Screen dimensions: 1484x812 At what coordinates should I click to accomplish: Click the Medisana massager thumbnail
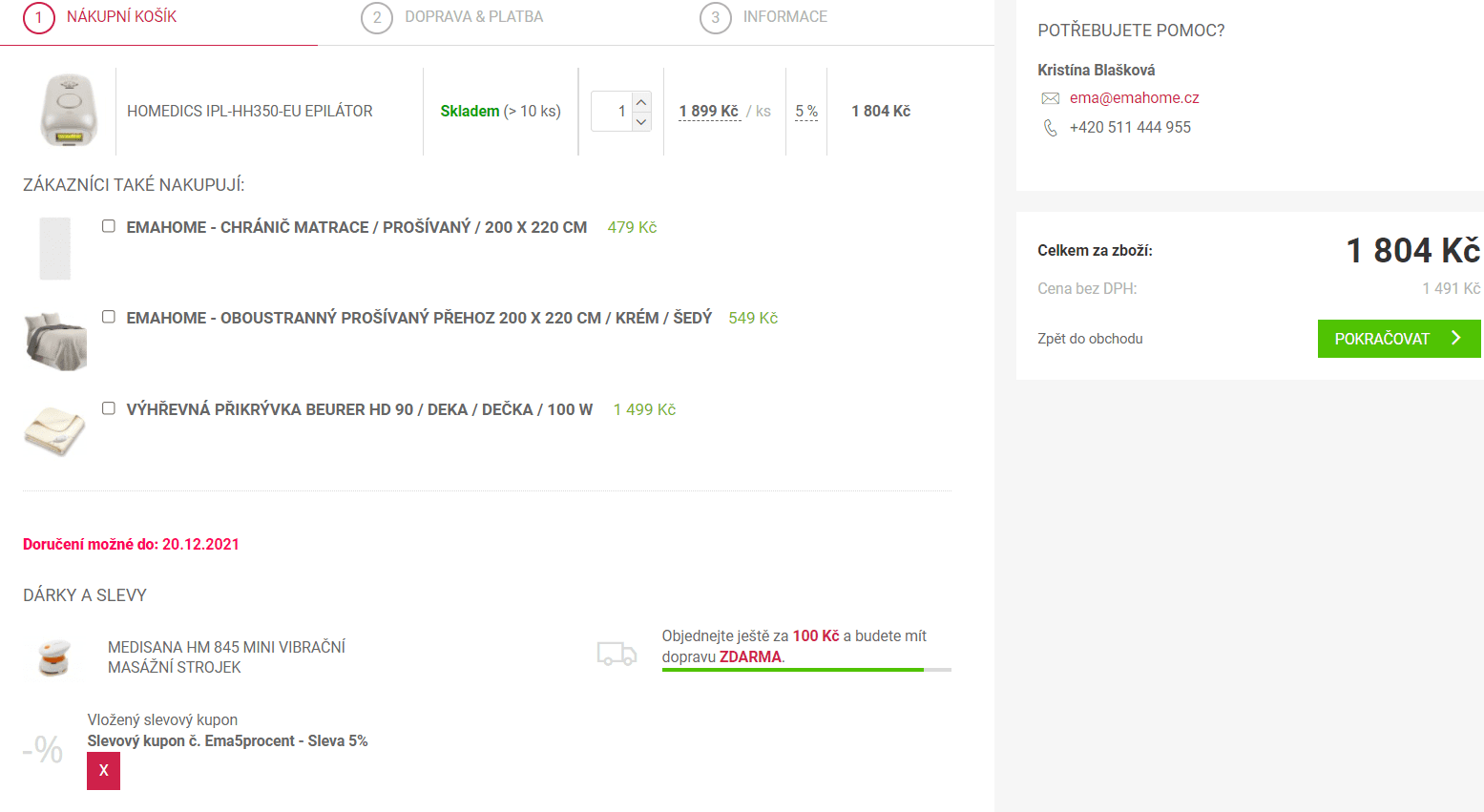[54, 657]
